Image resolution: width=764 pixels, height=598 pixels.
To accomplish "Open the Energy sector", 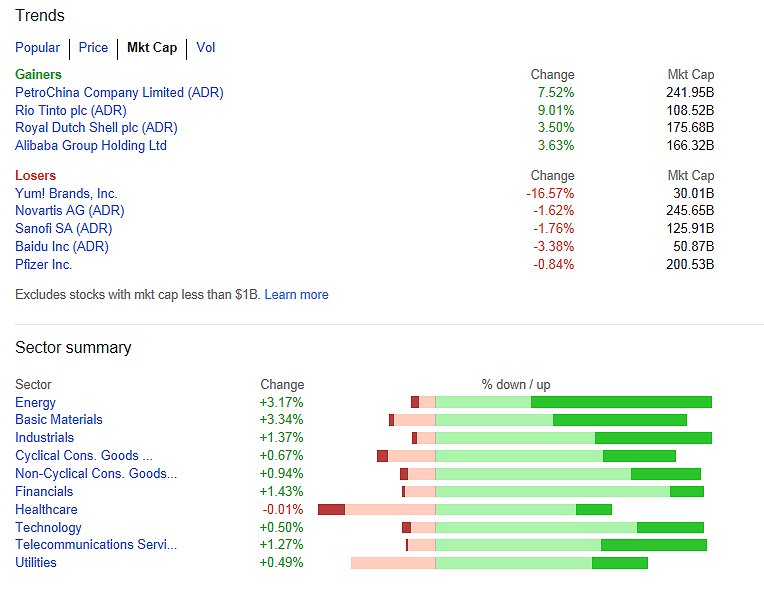I will (x=36, y=403).
